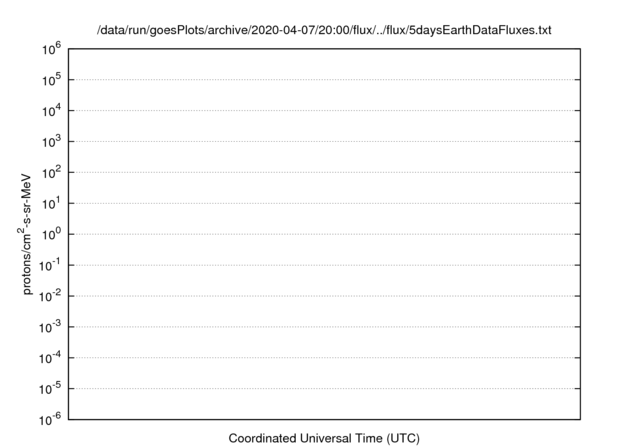The image size is (640, 448).
Task: Select the 10^-2 y-axis tick label
Action: point(50,296)
